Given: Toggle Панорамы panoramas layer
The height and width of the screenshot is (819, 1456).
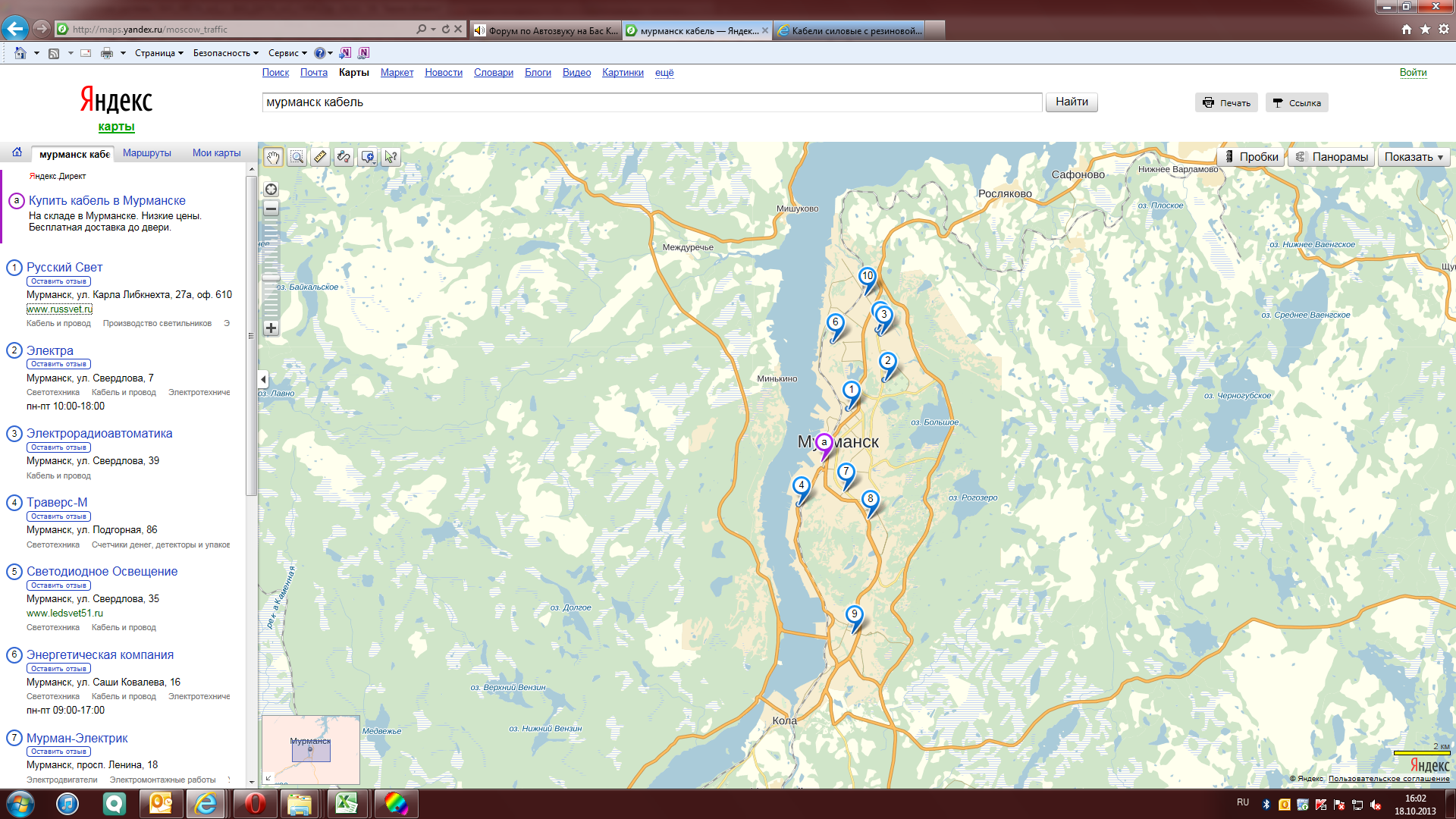Looking at the screenshot, I should coord(1332,157).
